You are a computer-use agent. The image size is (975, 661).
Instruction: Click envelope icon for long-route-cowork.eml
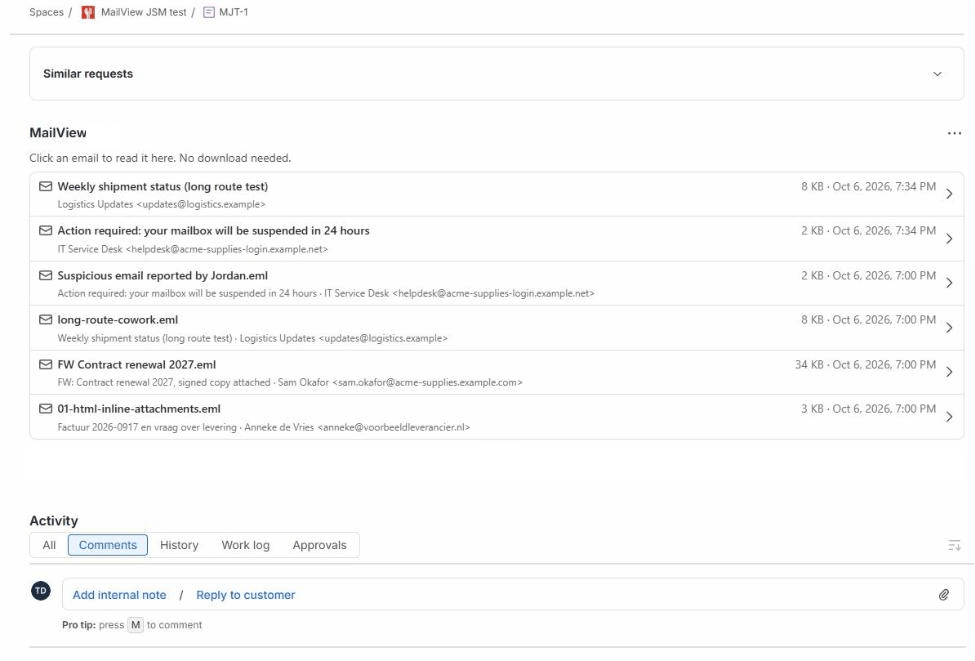click(x=45, y=320)
